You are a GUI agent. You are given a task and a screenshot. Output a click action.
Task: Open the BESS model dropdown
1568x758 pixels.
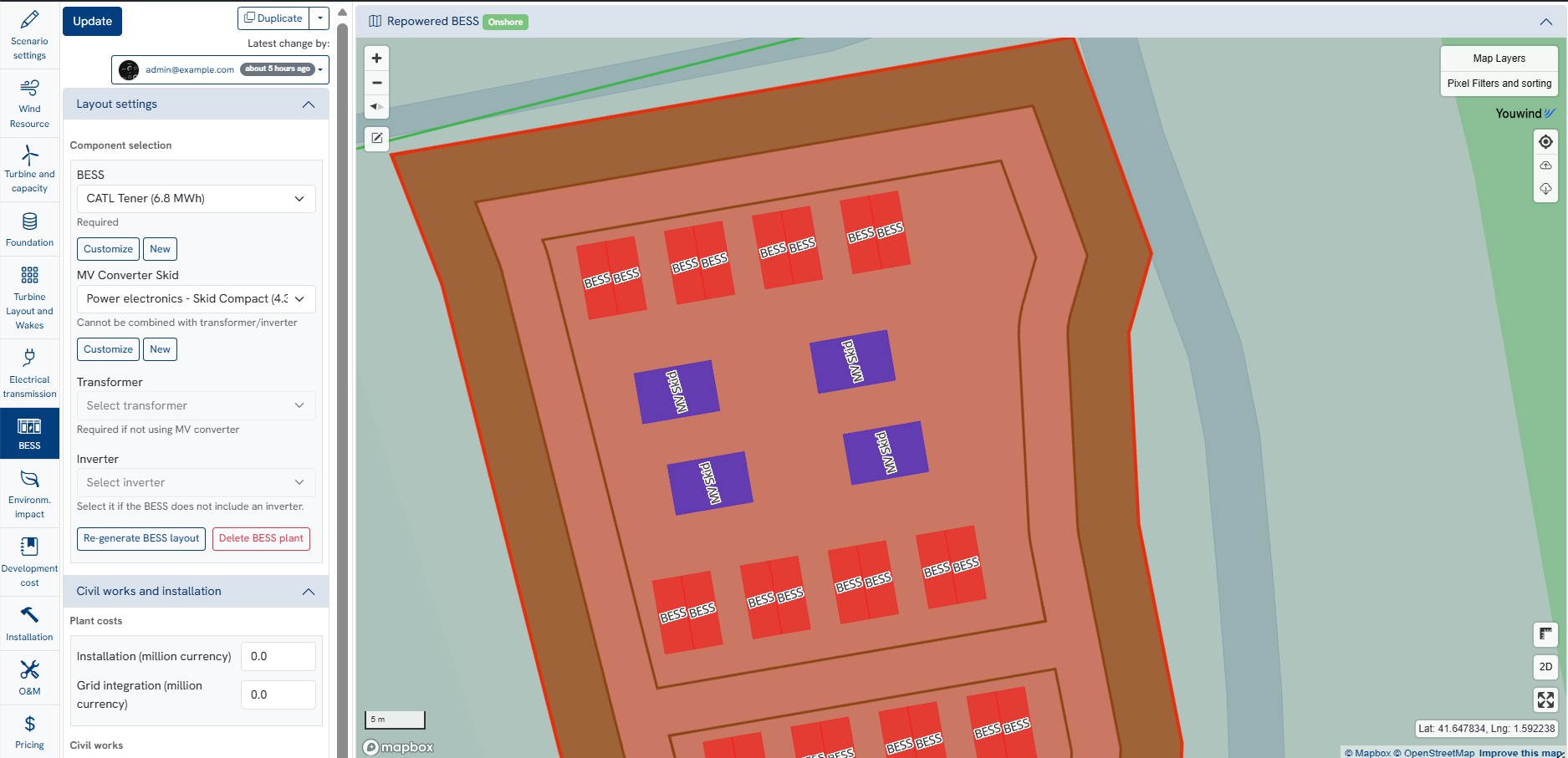196,199
